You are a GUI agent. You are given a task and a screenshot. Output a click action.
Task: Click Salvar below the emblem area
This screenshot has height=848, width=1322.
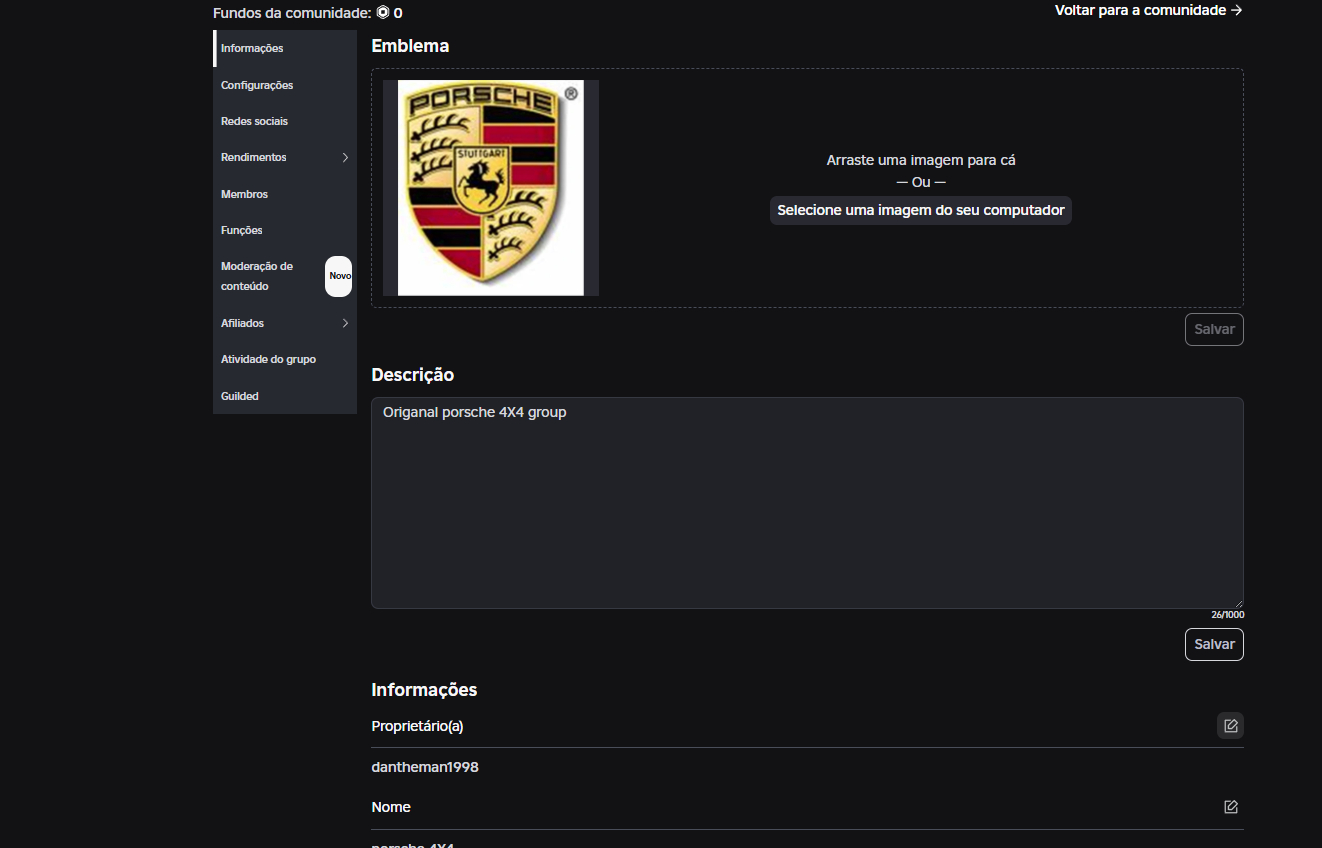1214,330
